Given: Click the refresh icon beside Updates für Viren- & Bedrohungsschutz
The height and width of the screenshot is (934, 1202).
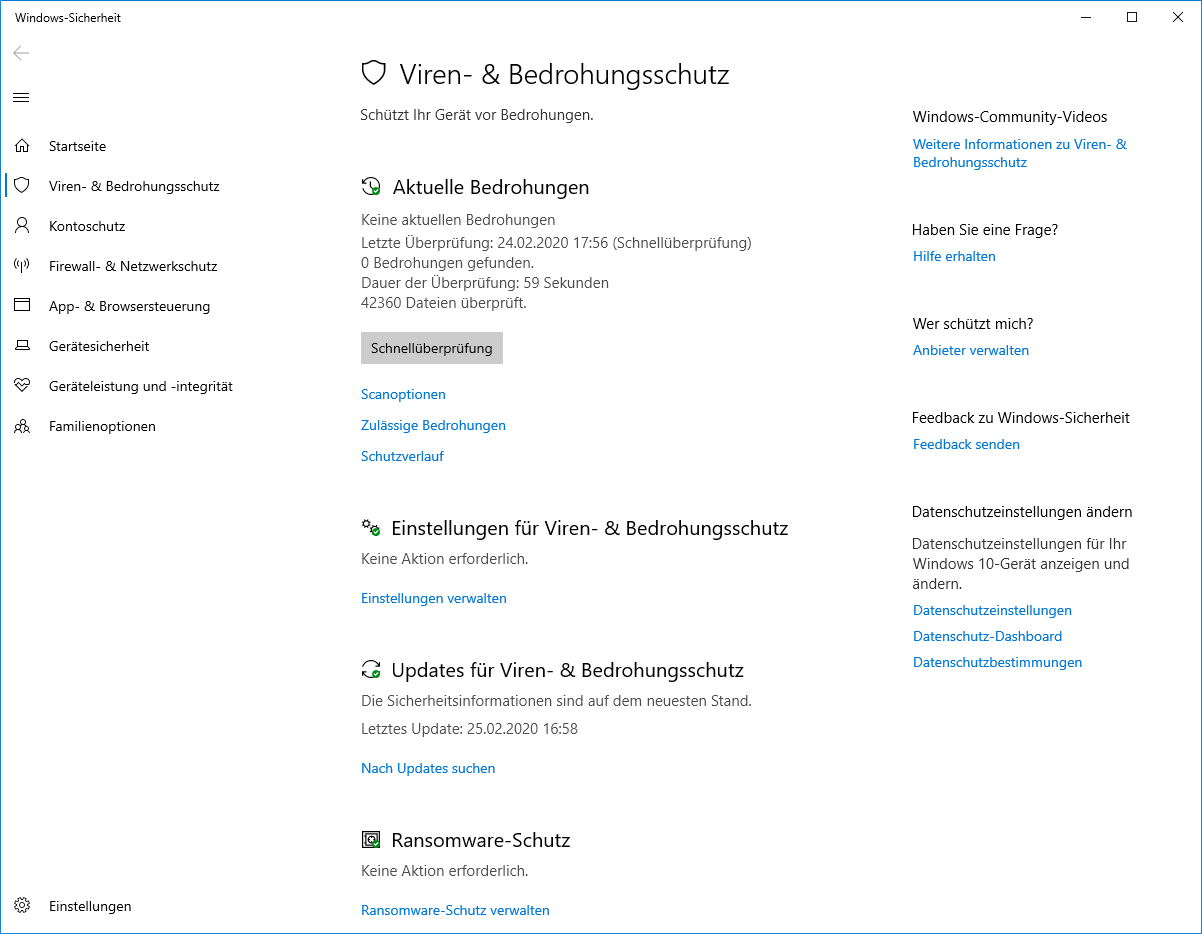Looking at the screenshot, I should 371,669.
